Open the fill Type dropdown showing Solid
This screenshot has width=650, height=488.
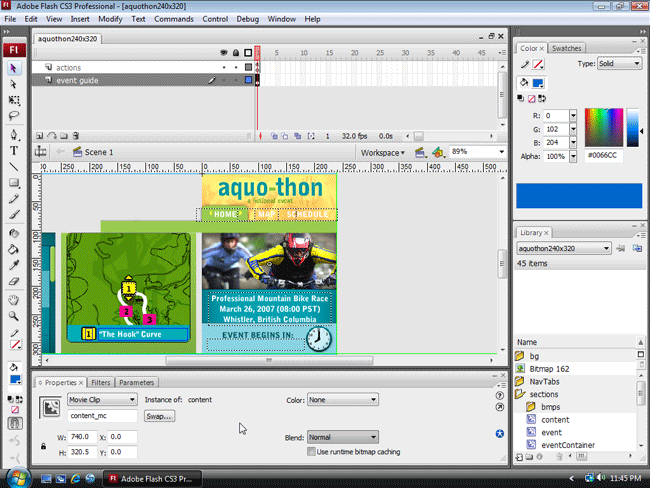(x=619, y=63)
